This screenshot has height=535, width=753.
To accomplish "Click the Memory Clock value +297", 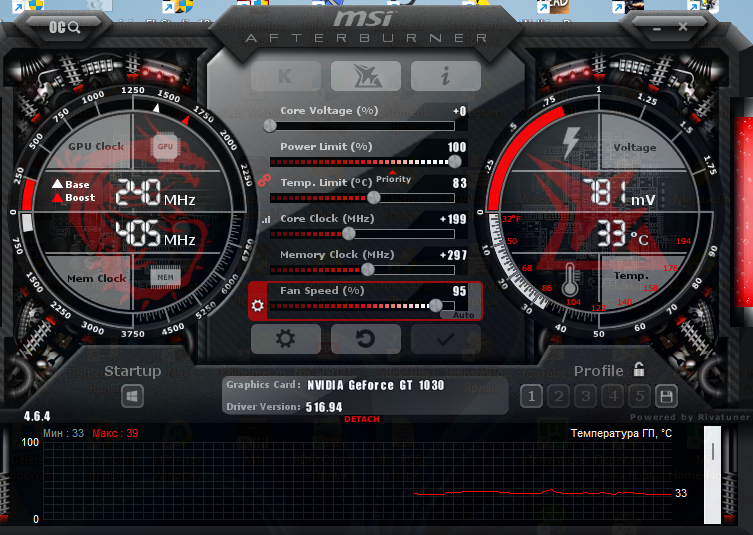I will pyautogui.click(x=453, y=255).
